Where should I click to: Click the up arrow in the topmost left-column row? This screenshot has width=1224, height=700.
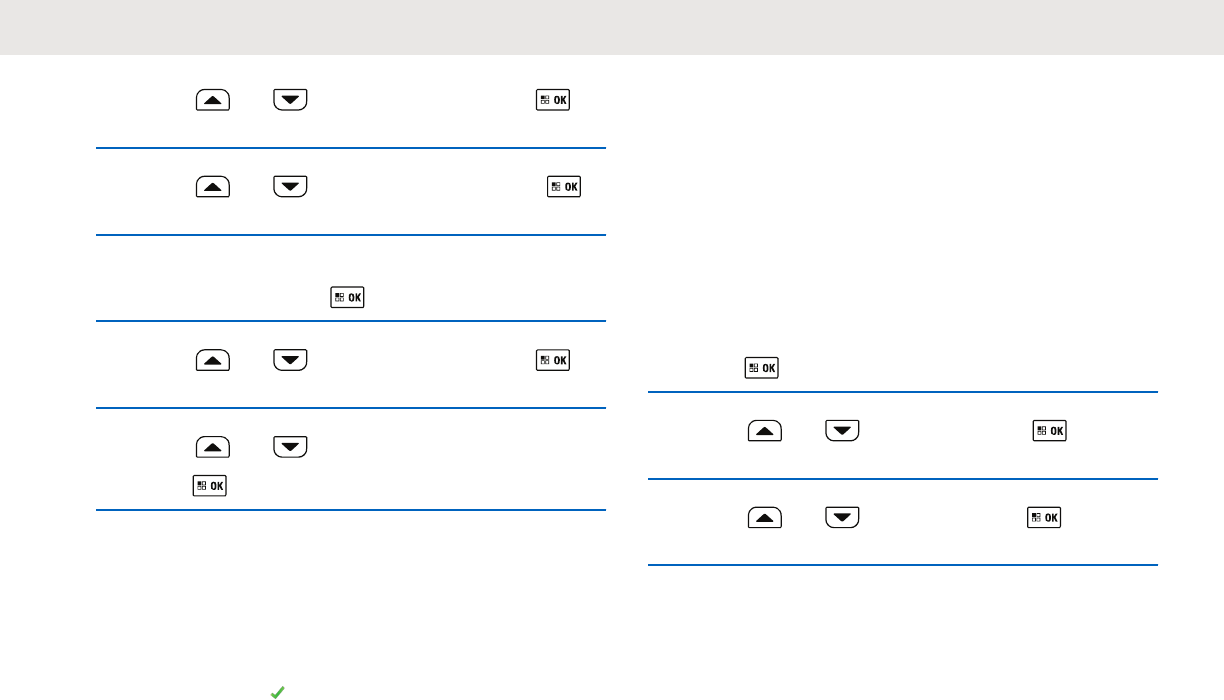(213, 100)
